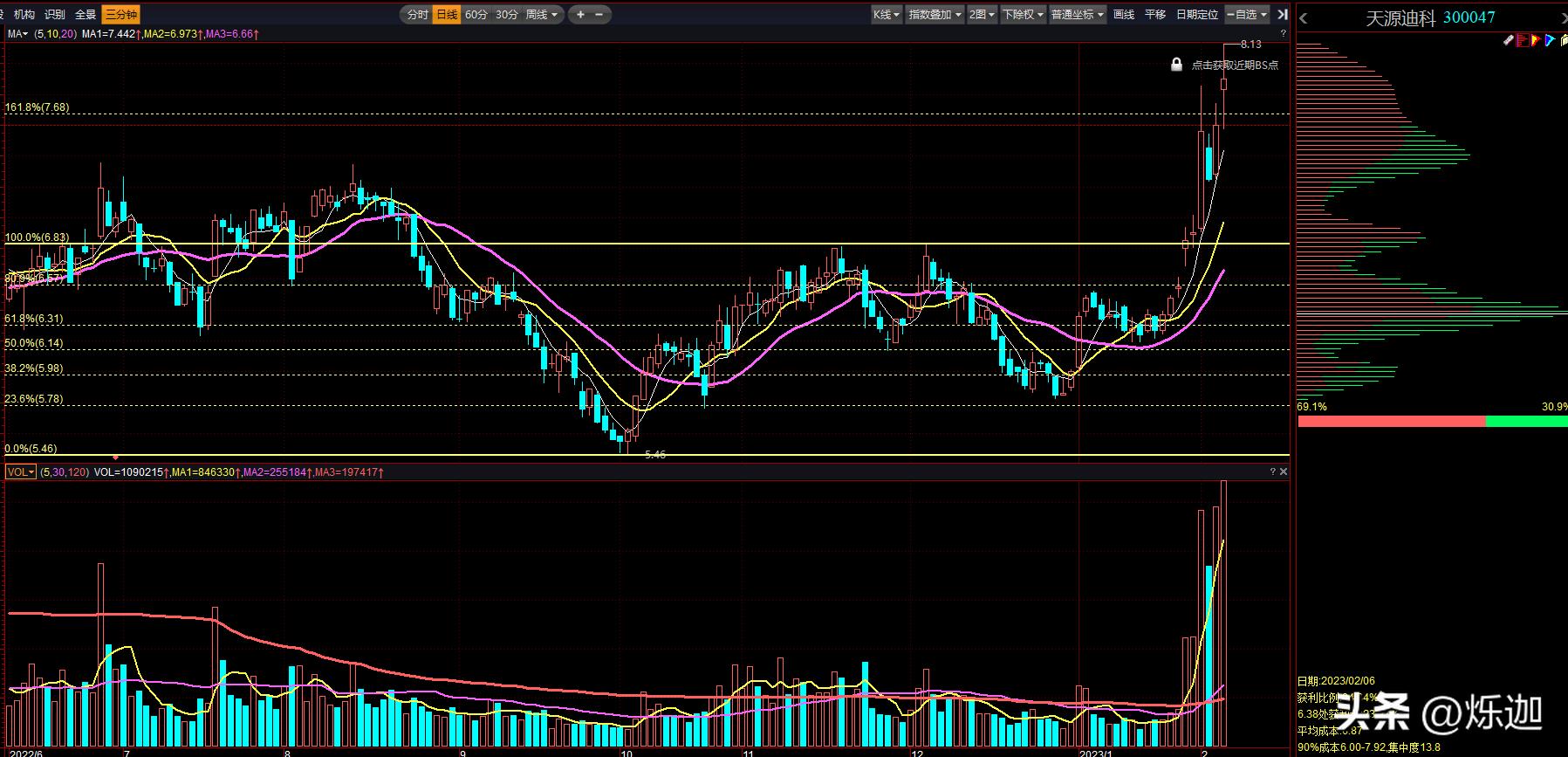
Task: Zoom in the chart with plus button
Action: [x=580, y=14]
